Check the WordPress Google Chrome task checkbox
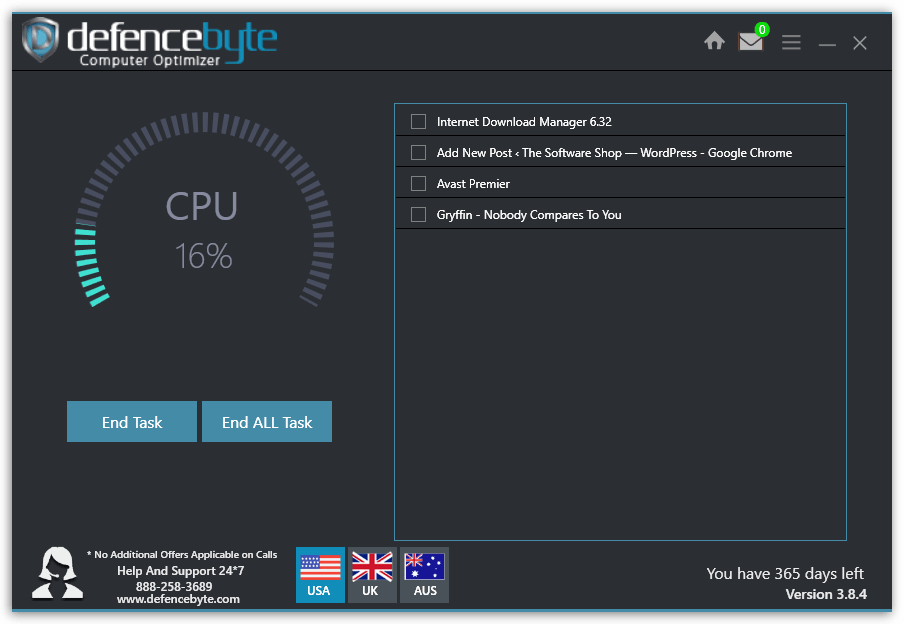Image resolution: width=904 pixels, height=624 pixels. click(x=417, y=152)
